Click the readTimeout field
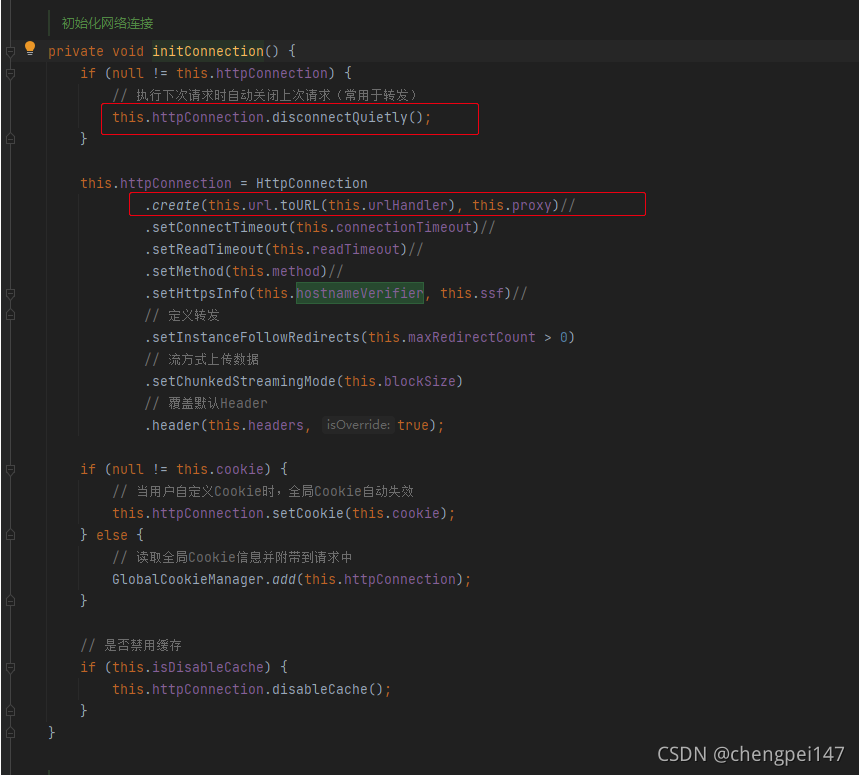Screen dimensions: 859x775 point(356,249)
